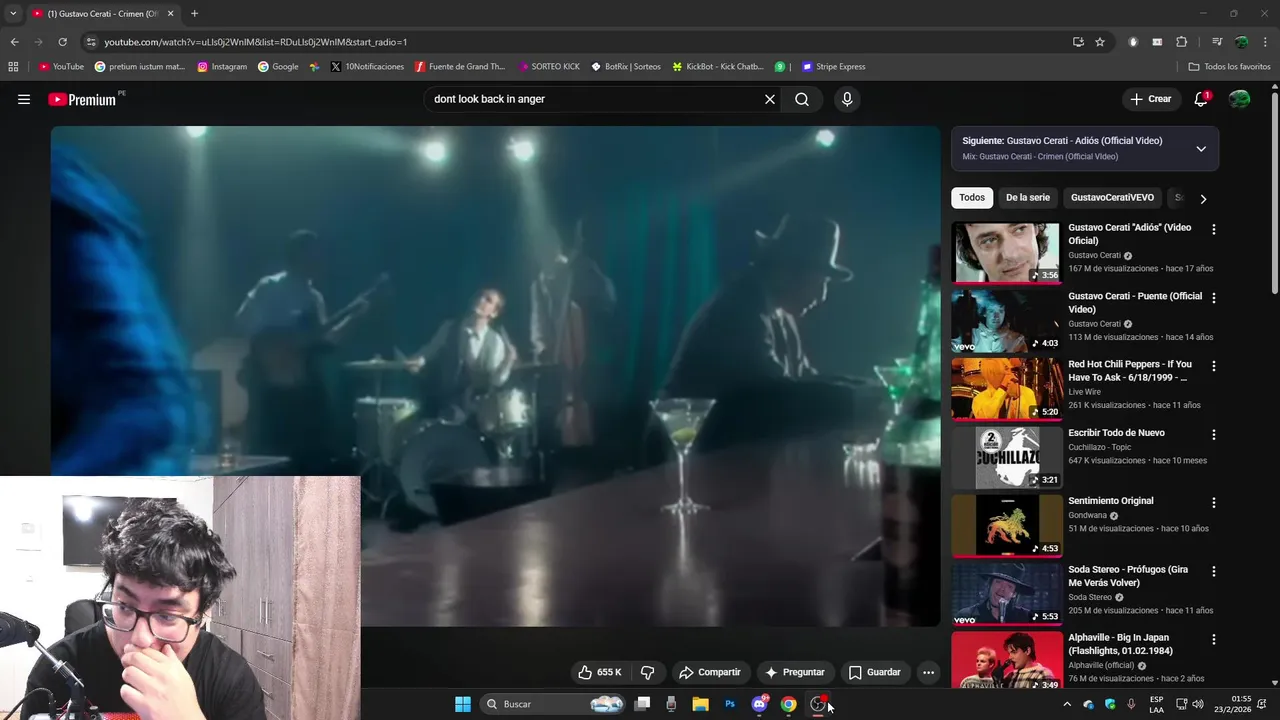This screenshot has width=1280, height=720.
Task: Dislike the video
Action: (647, 672)
